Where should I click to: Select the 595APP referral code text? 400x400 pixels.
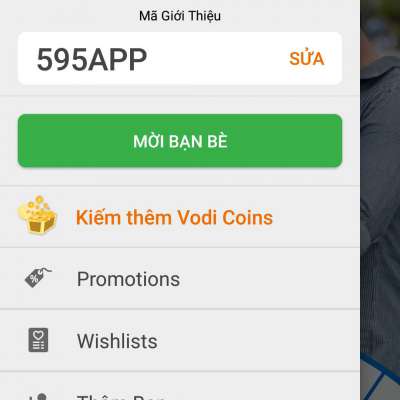tap(92, 60)
